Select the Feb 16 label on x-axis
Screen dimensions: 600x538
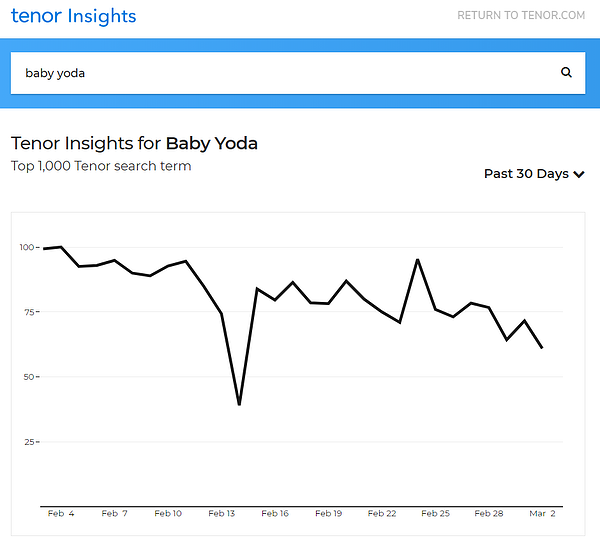click(x=275, y=514)
